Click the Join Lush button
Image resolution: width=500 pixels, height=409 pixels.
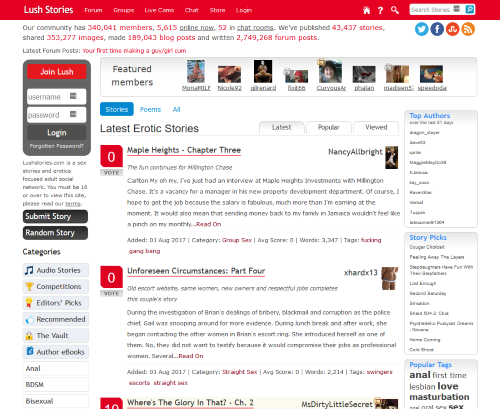pyautogui.click(x=57, y=72)
